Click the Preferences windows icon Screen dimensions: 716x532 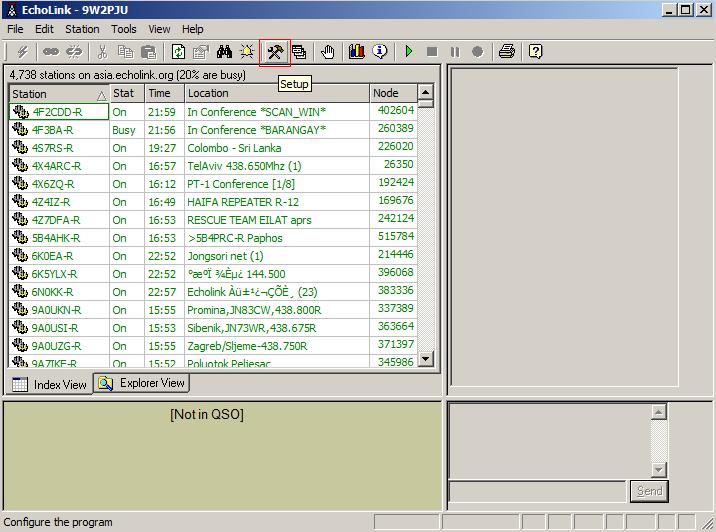pyautogui.click(x=299, y=52)
